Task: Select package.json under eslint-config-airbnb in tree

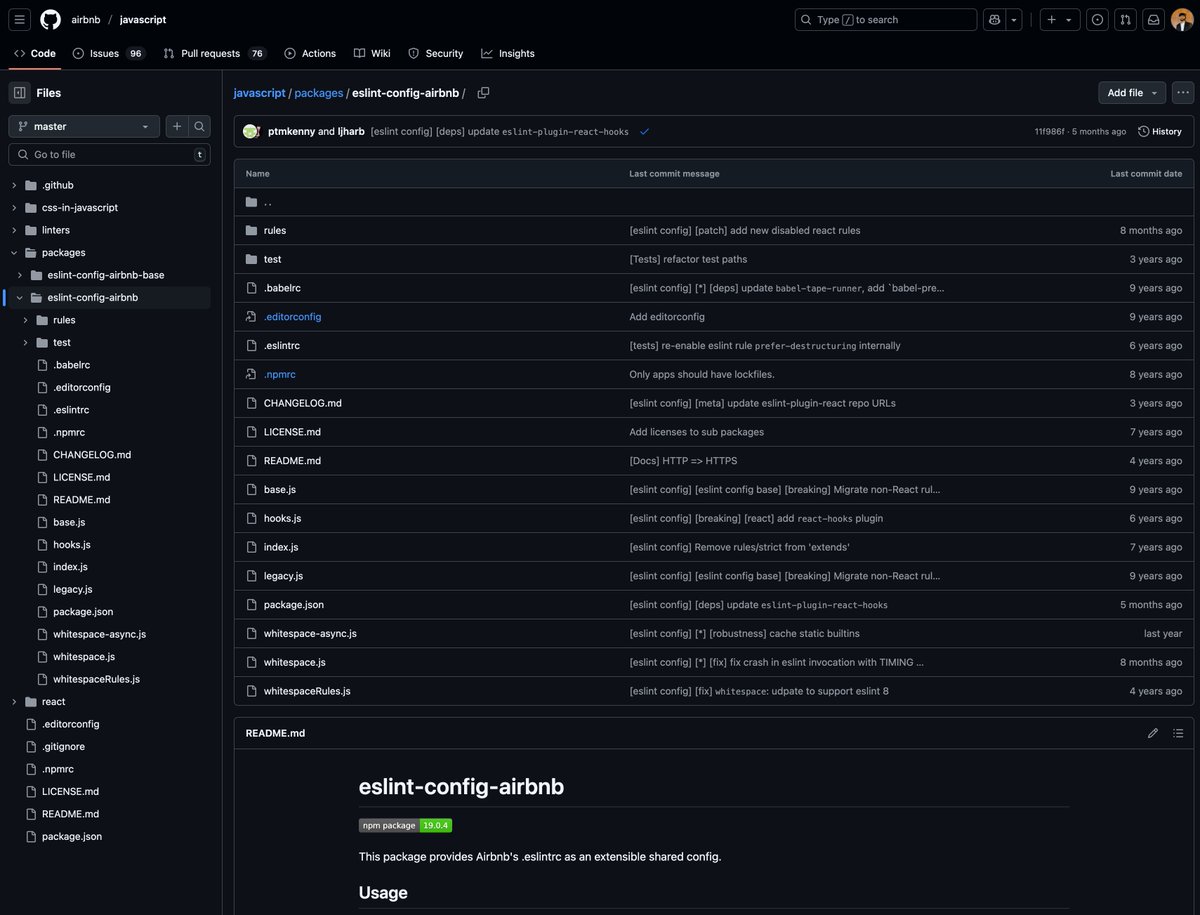Action: pos(83,611)
